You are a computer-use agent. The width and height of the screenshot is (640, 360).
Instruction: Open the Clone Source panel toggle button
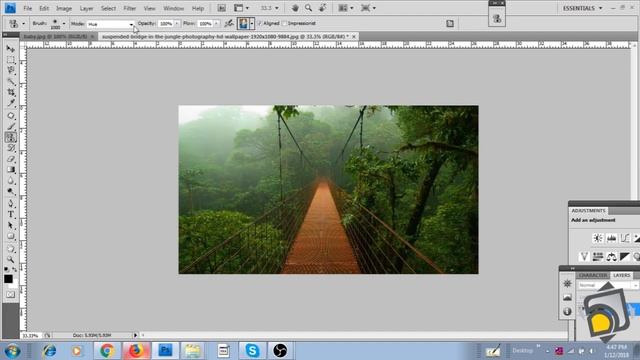click(x=497, y=18)
